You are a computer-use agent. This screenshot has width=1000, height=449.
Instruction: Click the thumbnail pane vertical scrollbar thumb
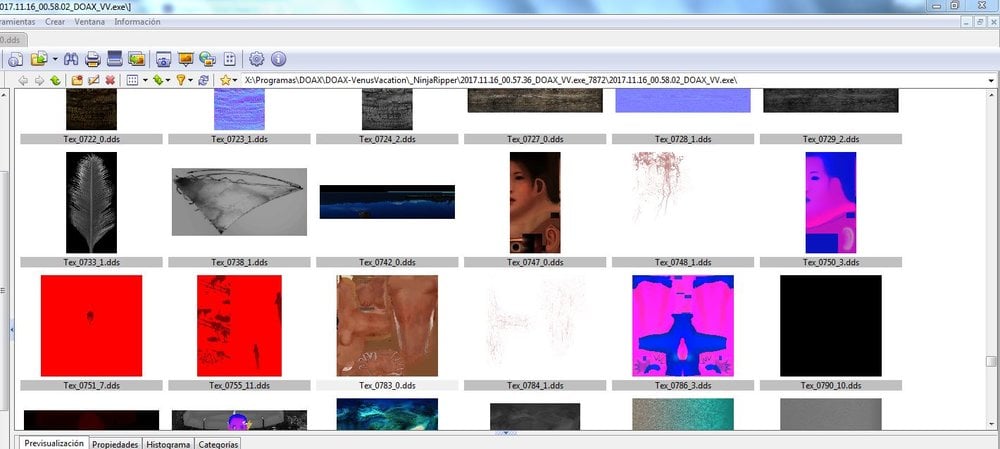[x=990, y=362]
